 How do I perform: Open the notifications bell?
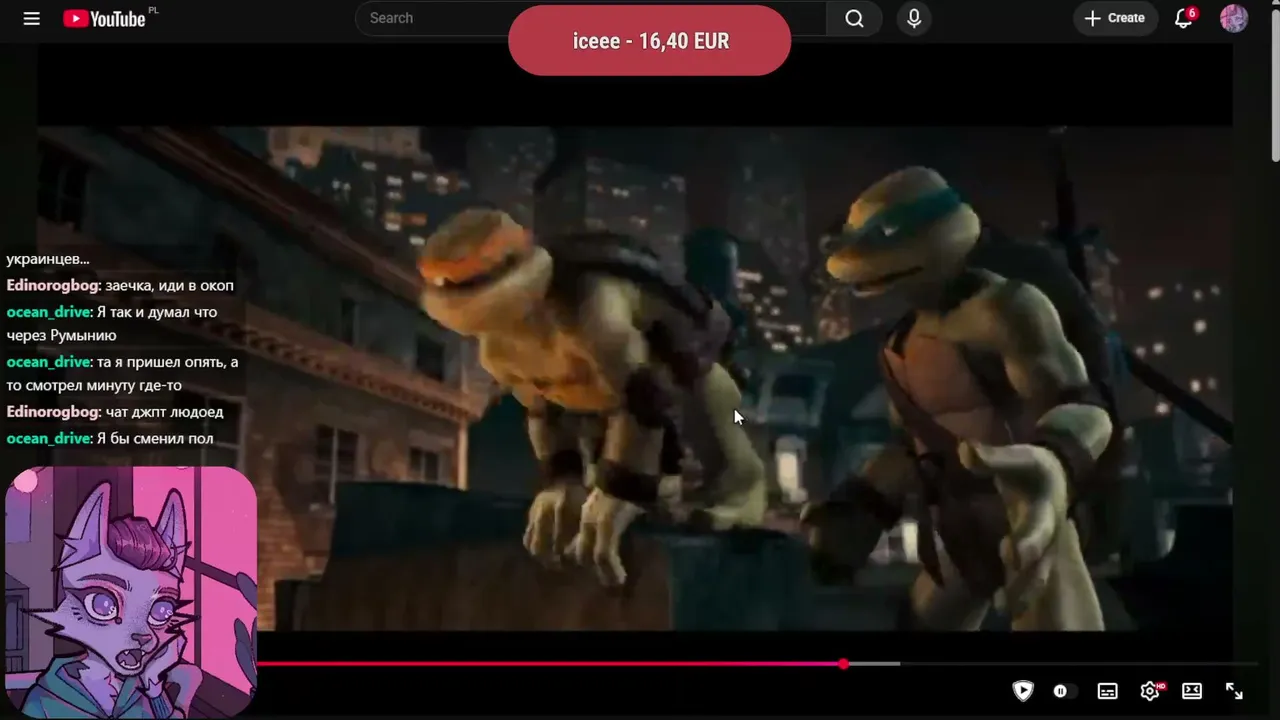(x=1184, y=18)
